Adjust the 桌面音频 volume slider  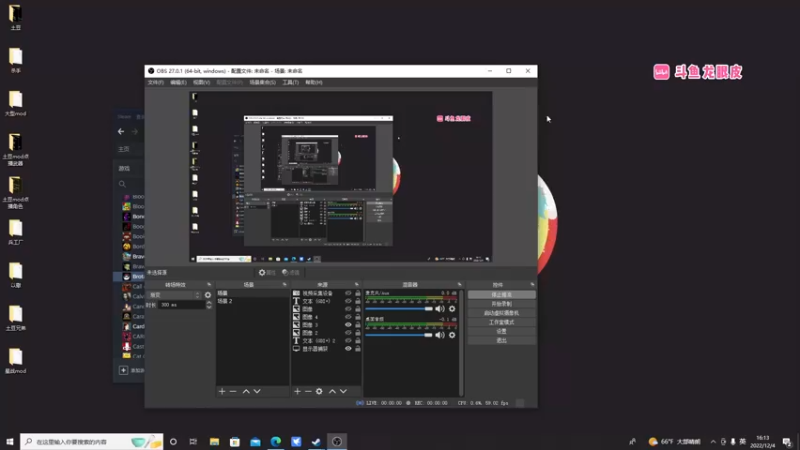coord(399,335)
